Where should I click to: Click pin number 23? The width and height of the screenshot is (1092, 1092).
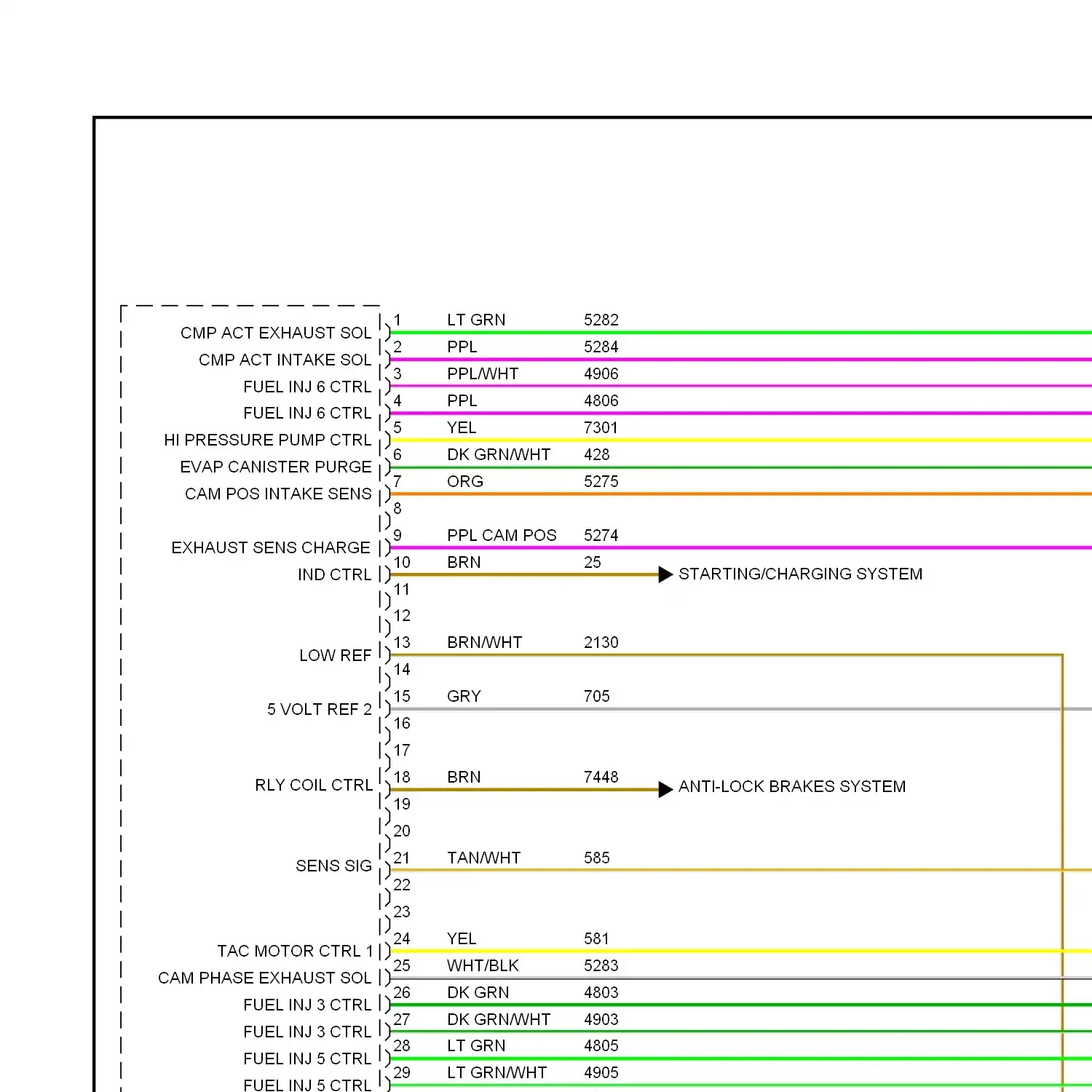[x=402, y=911]
